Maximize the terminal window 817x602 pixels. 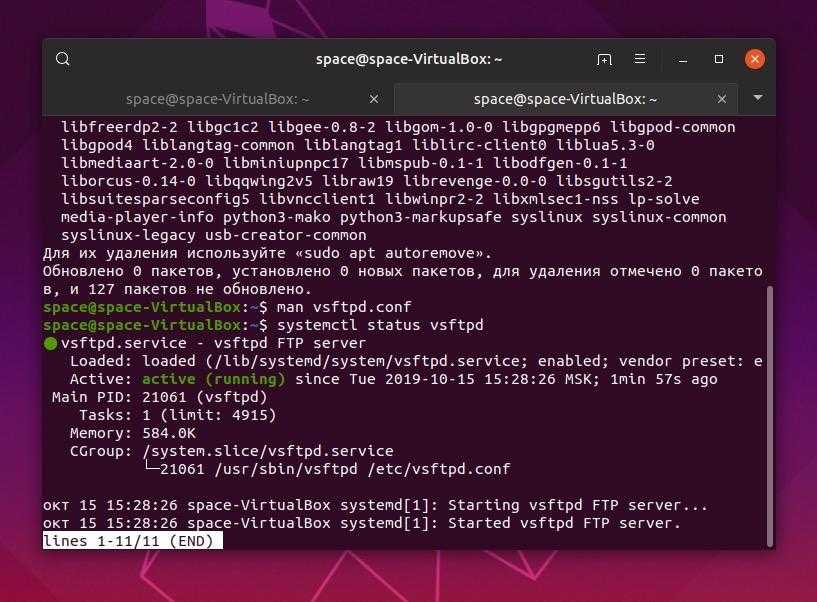click(718, 59)
